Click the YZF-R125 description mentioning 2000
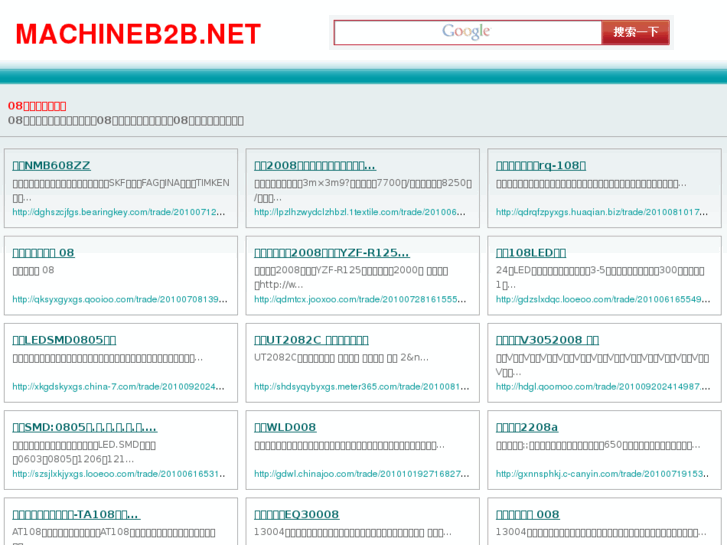Viewport: 727px width, 545px height. coord(351,277)
